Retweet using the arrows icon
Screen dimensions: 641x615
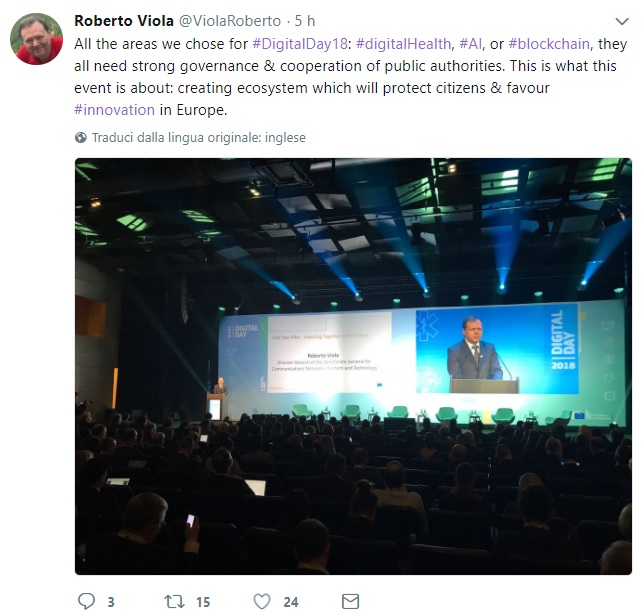point(175,602)
